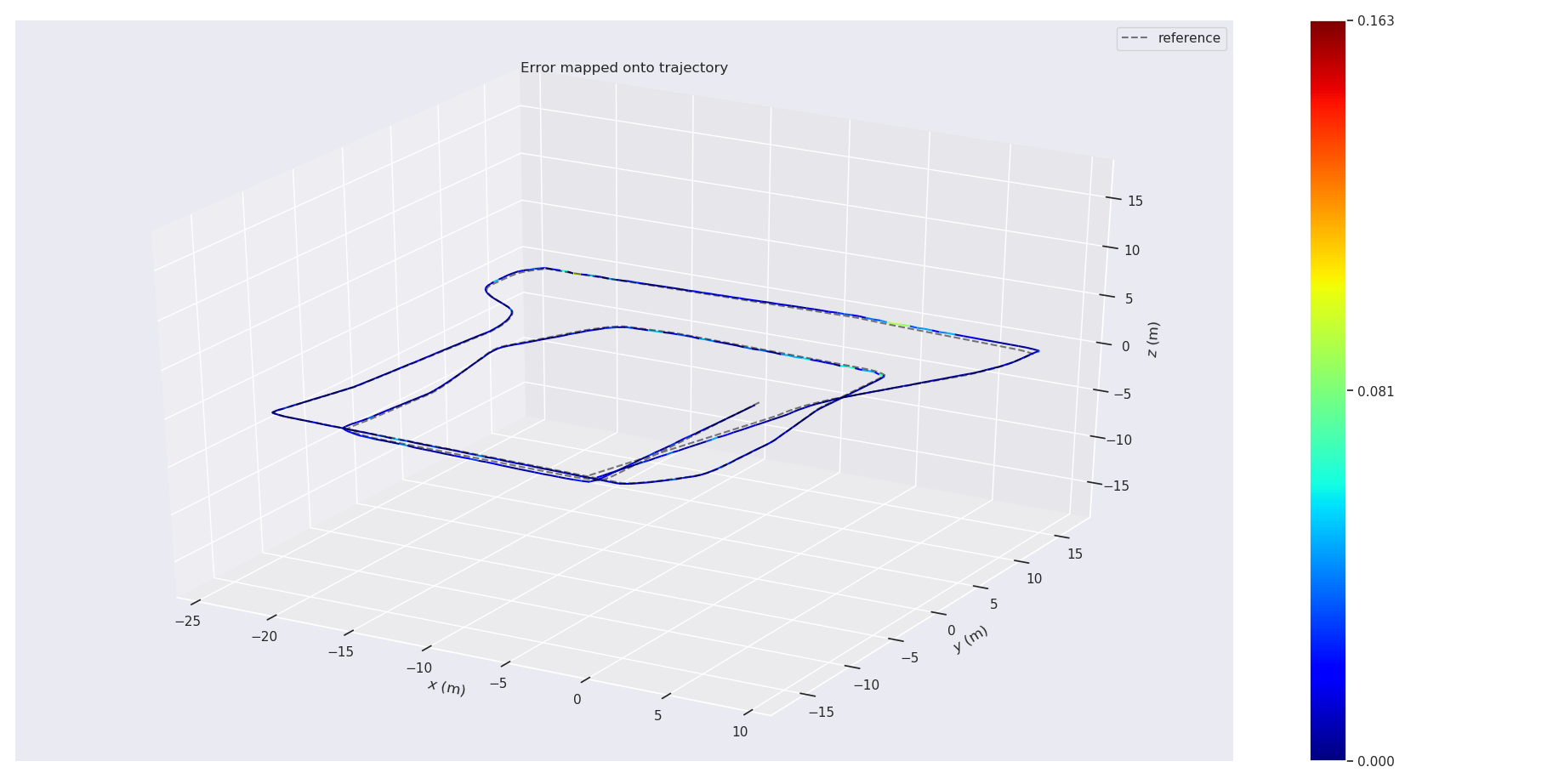
Task: Click the 0 tick on x axis
Action: pos(577,700)
